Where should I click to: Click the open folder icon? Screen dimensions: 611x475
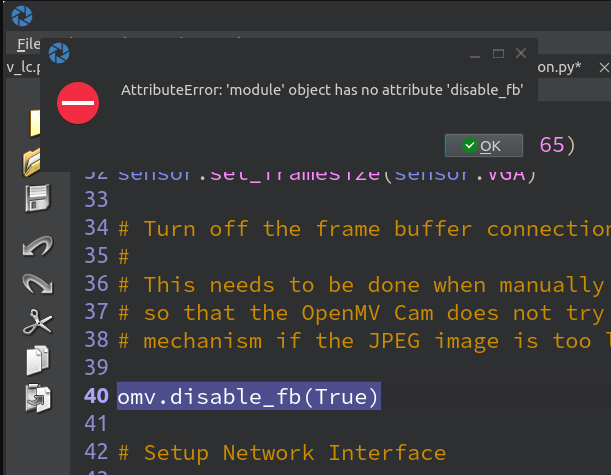coord(38,160)
